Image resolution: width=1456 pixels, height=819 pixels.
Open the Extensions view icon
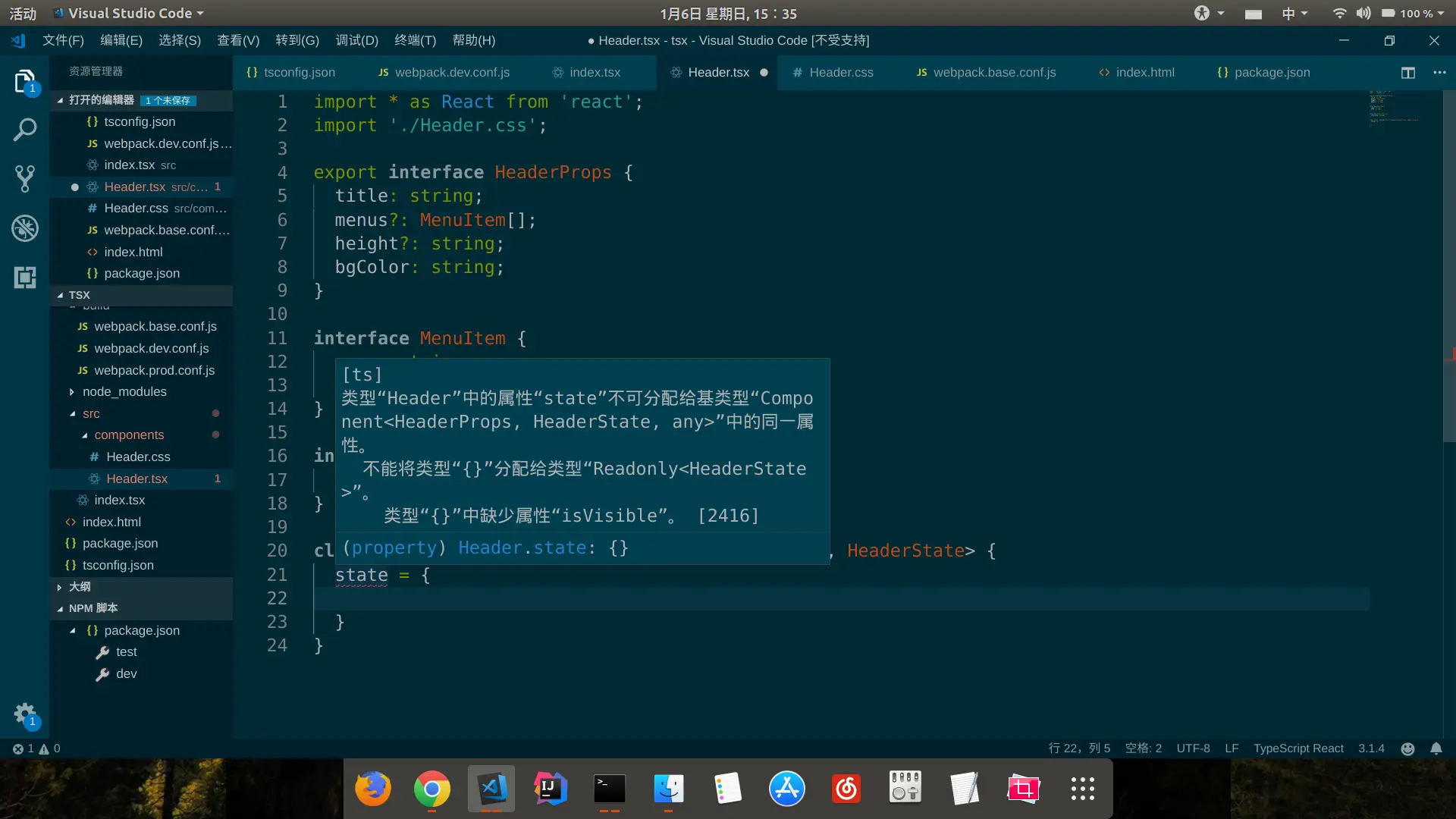pos(24,278)
